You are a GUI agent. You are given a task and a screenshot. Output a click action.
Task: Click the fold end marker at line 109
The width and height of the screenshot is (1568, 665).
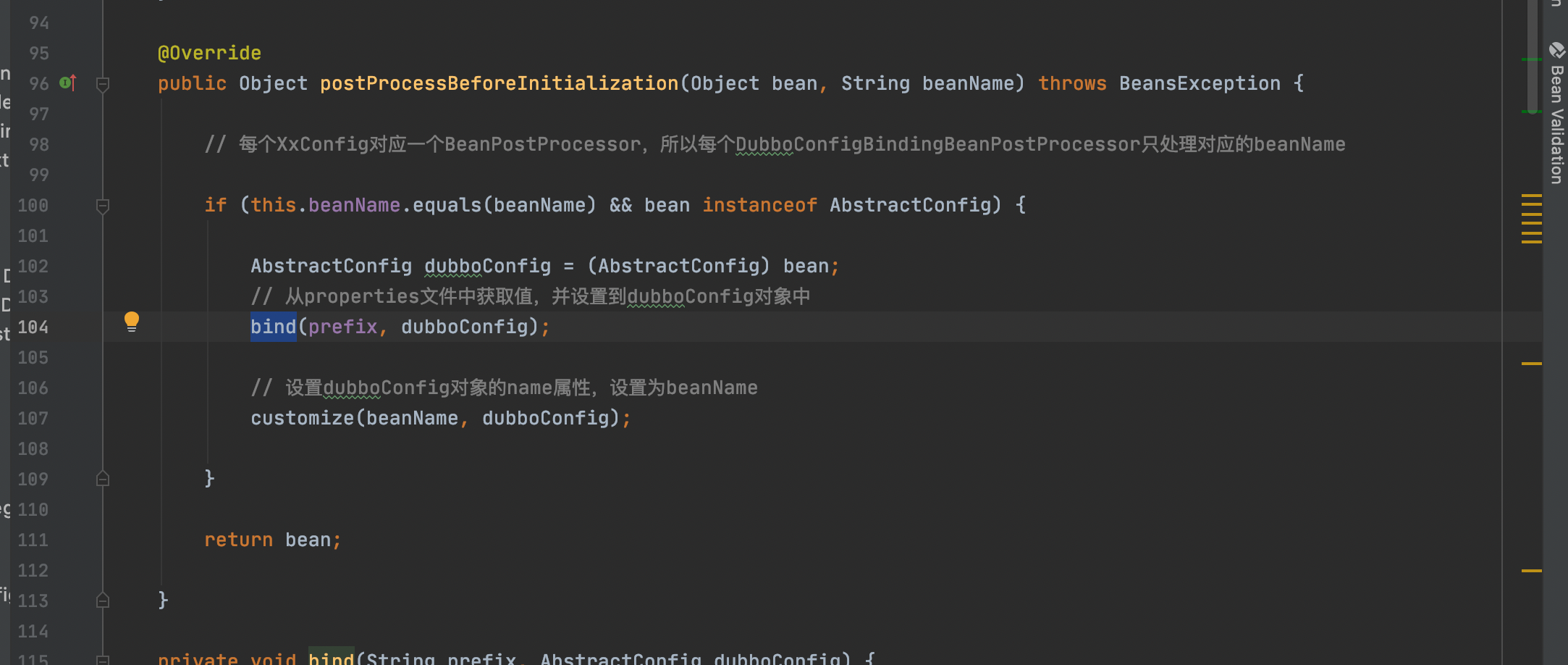[x=103, y=478]
